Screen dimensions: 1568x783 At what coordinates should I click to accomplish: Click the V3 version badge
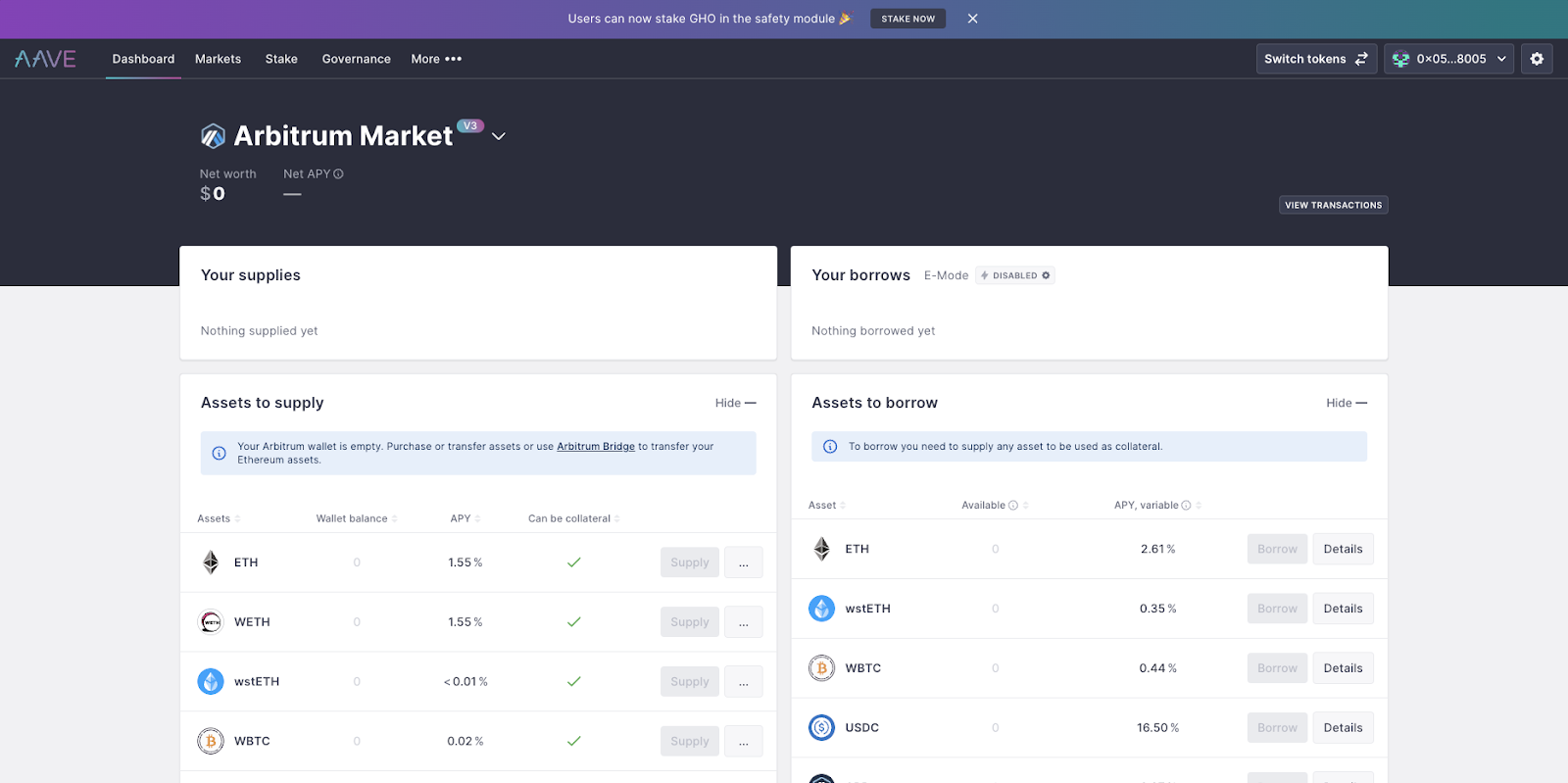pyautogui.click(x=470, y=125)
